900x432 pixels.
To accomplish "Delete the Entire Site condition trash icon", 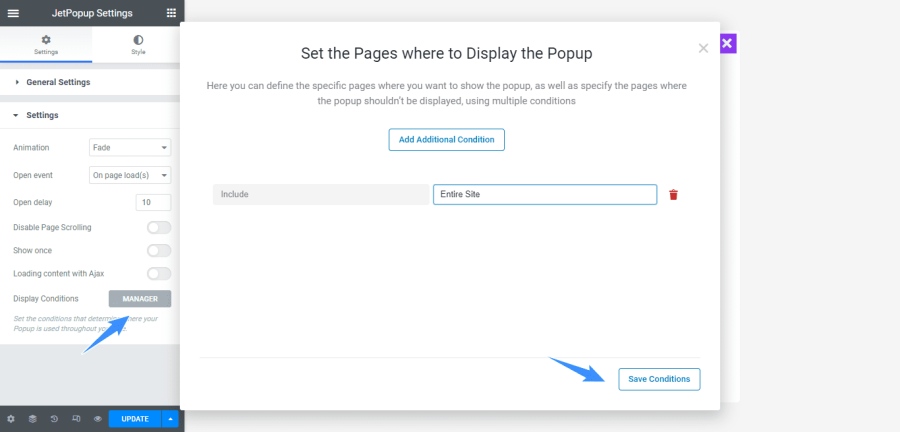I will [673, 195].
